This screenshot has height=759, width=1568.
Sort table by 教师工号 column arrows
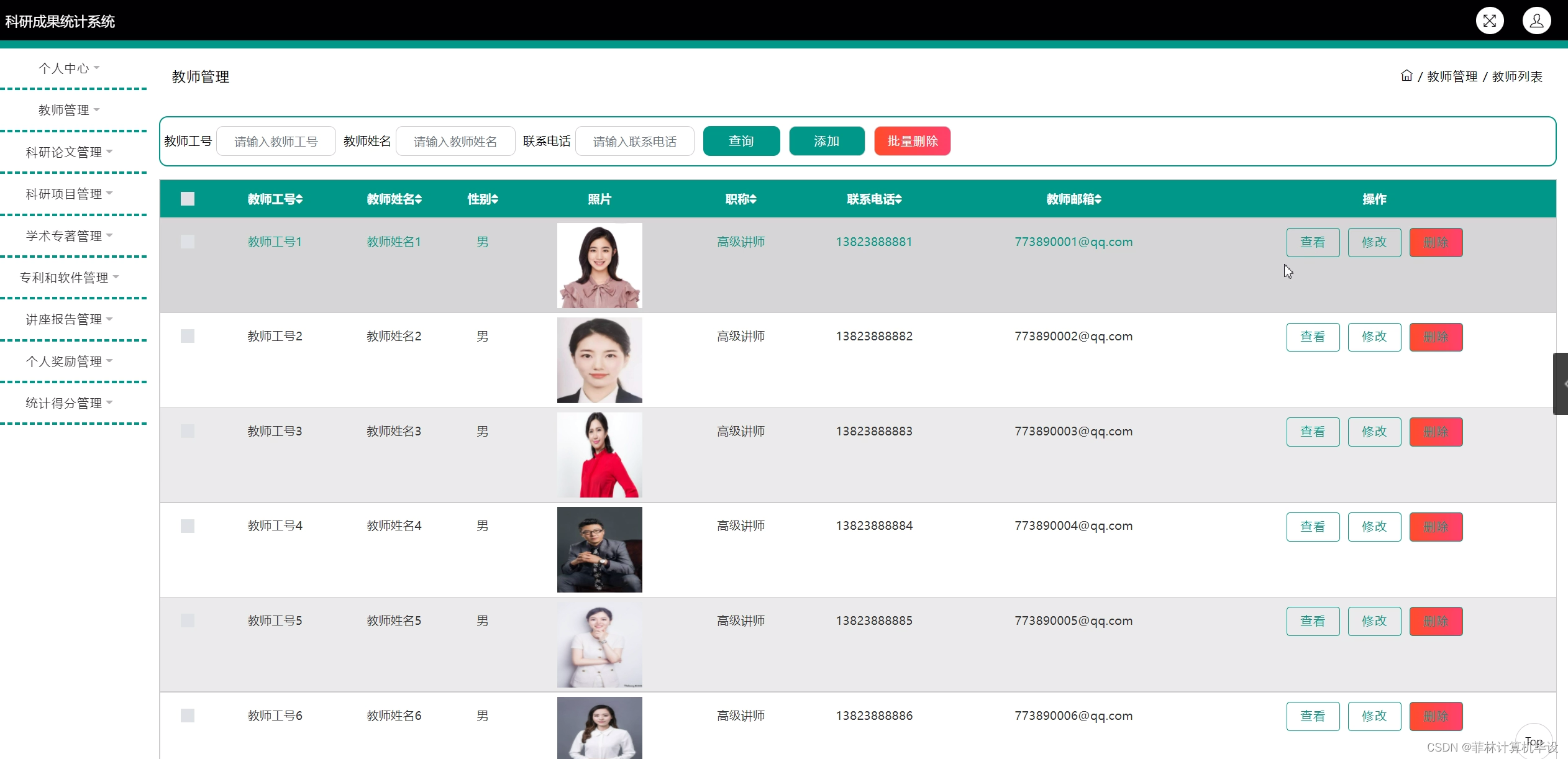pos(299,199)
